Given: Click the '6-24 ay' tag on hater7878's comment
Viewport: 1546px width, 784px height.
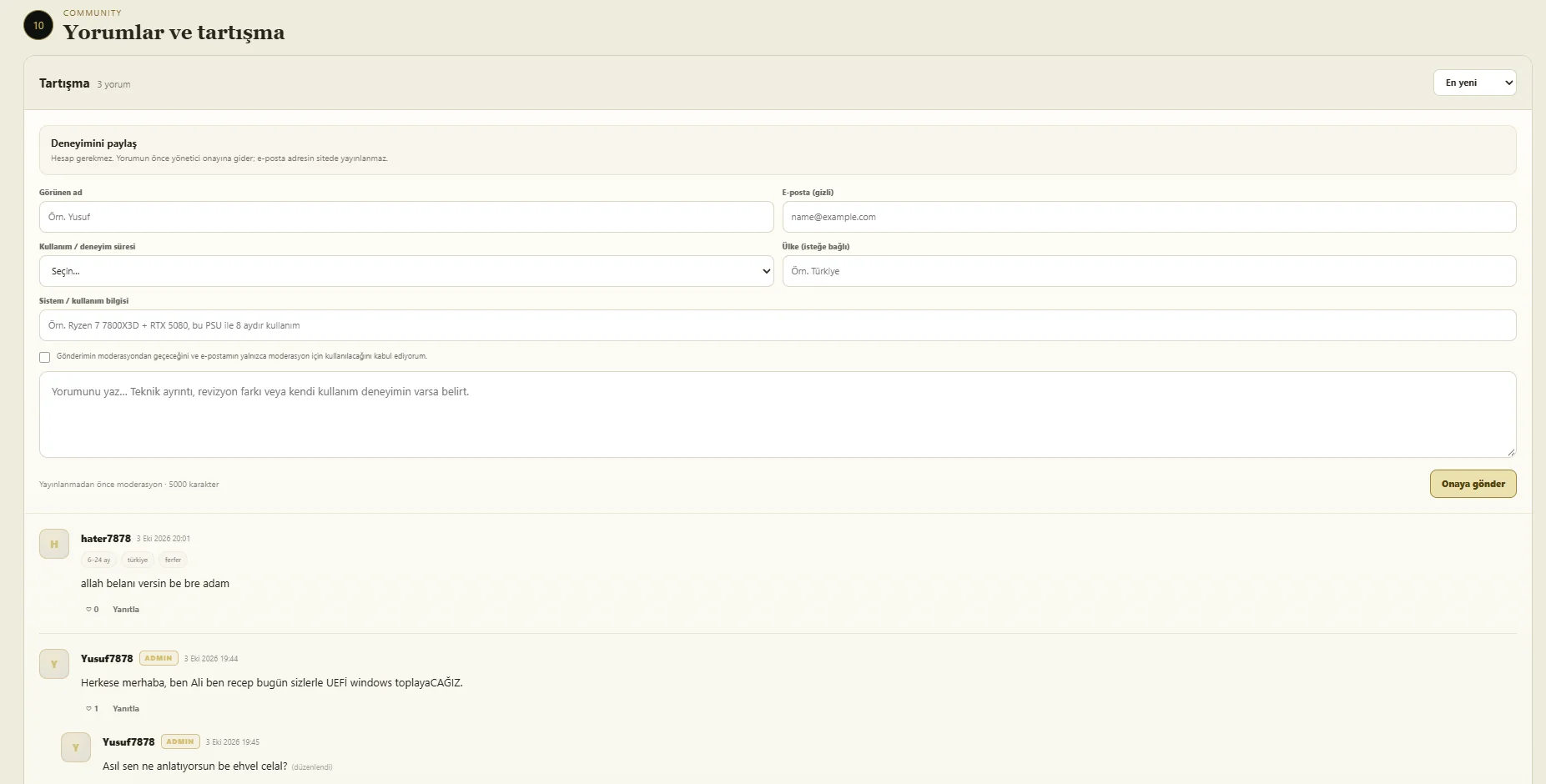Looking at the screenshot, I should click(x=98, y=560).
